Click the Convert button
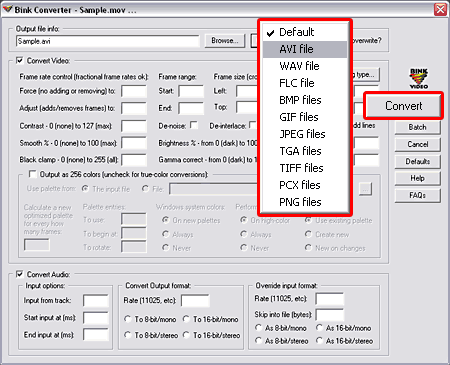 coord(404,106)
